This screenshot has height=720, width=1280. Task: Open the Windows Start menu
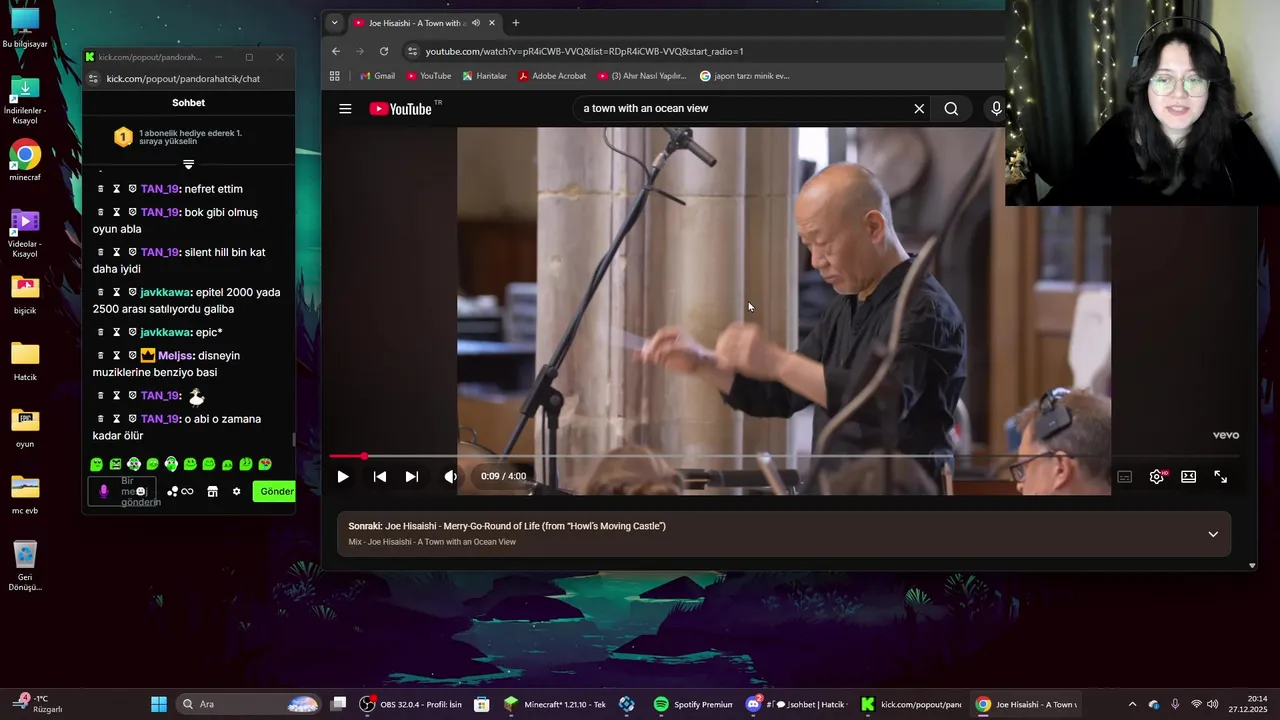pos(159,704)
